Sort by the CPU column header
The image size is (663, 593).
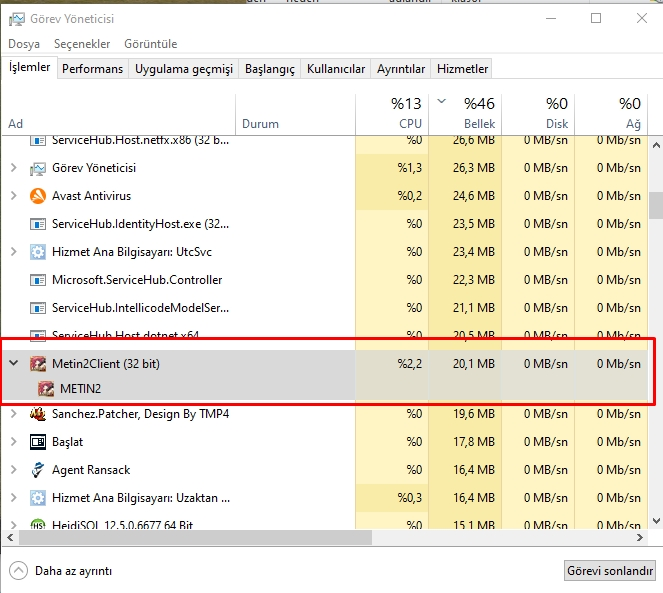tap(392, 114)
